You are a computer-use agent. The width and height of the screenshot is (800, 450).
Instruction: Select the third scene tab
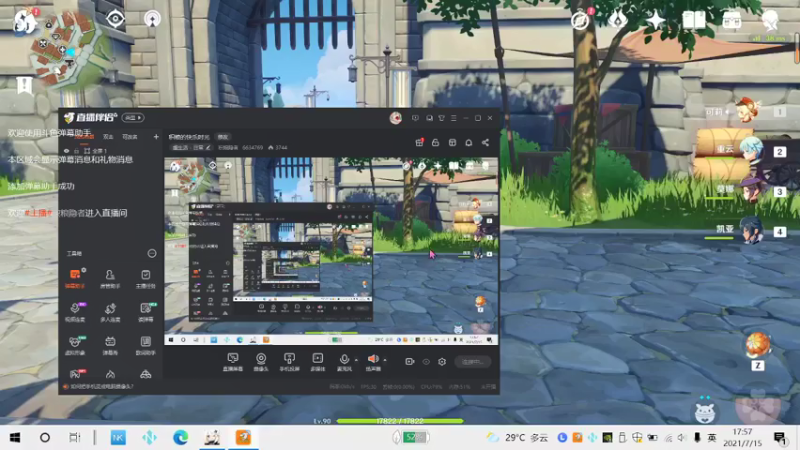pyautogui.click(x=130, y=137)
